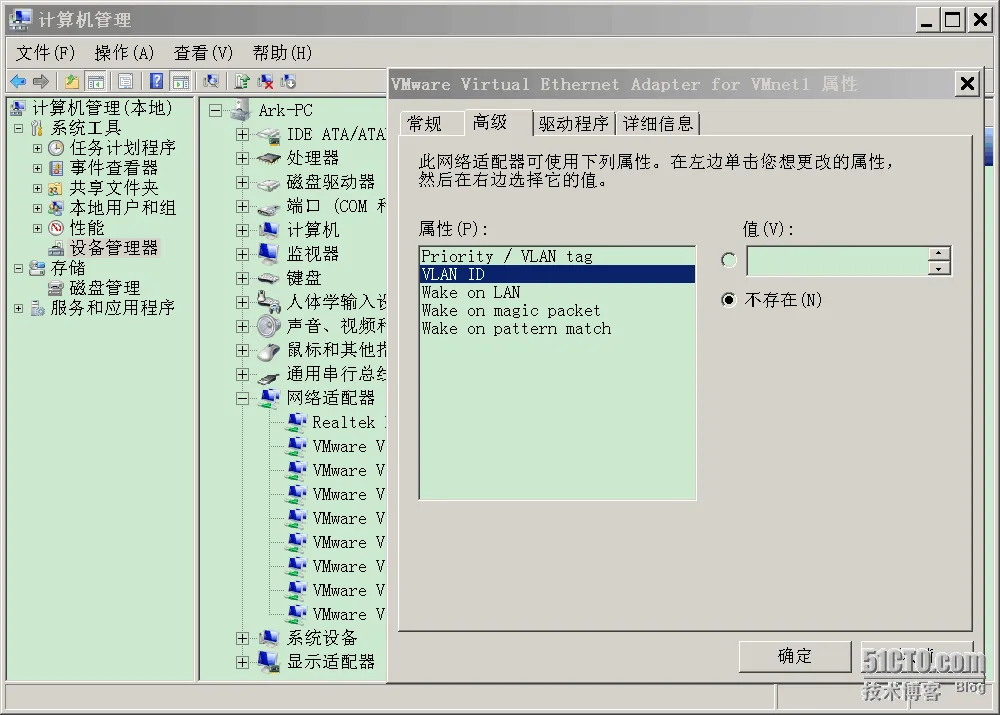Image resolution: width=1000 pixels, height=715 pixels.
Task: Click the Disable device down-arrow icon
Action: pyautogui.click(x=288, y=82)
